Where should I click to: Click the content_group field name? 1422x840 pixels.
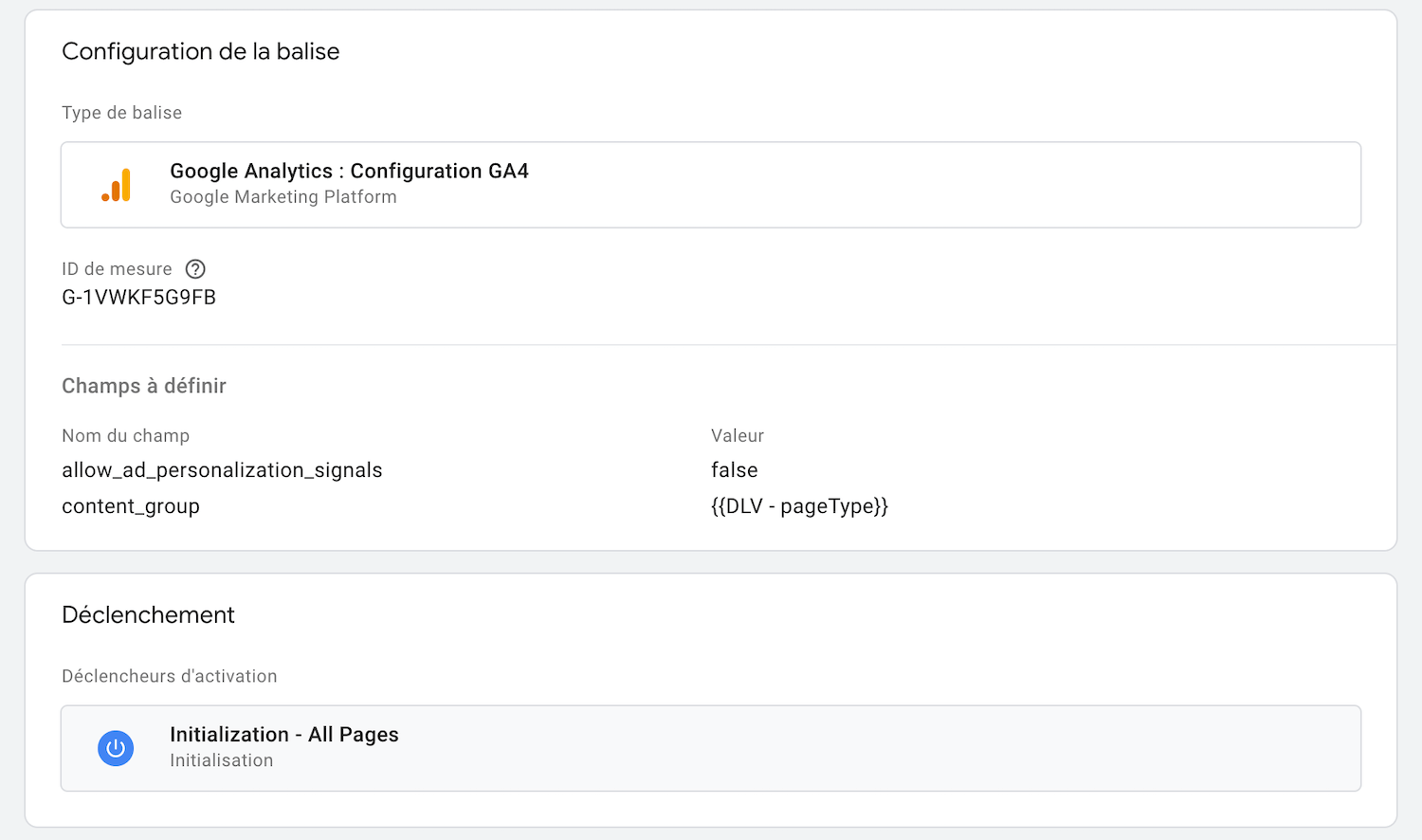click(131, 506)
